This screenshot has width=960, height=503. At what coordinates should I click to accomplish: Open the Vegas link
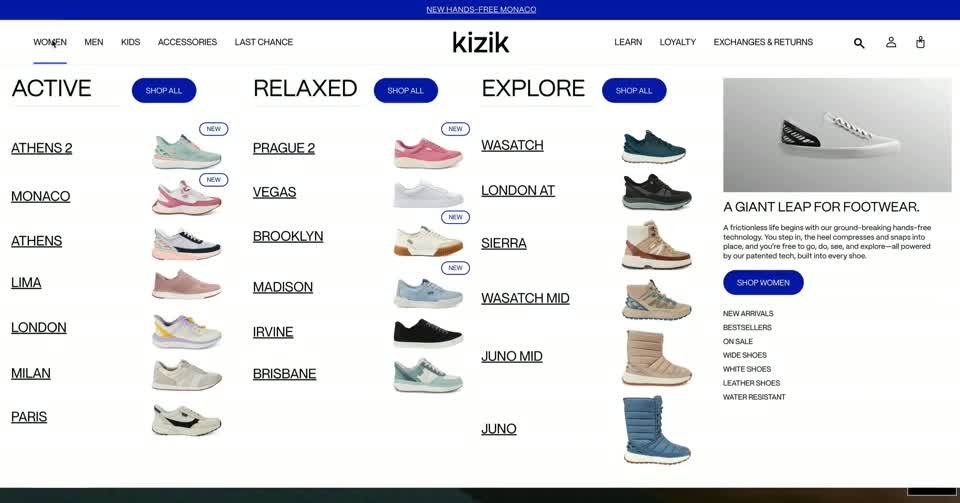pos(274,192)
